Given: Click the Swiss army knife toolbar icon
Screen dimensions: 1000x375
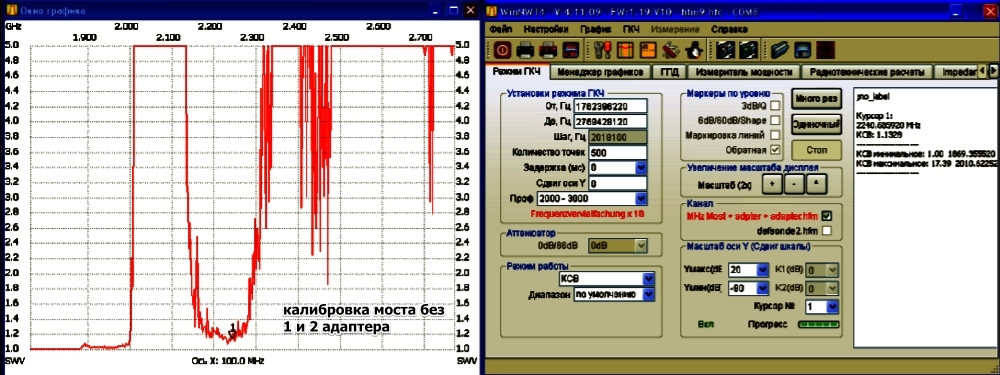Looking at the screenshot, I should [x=671, y=50].
